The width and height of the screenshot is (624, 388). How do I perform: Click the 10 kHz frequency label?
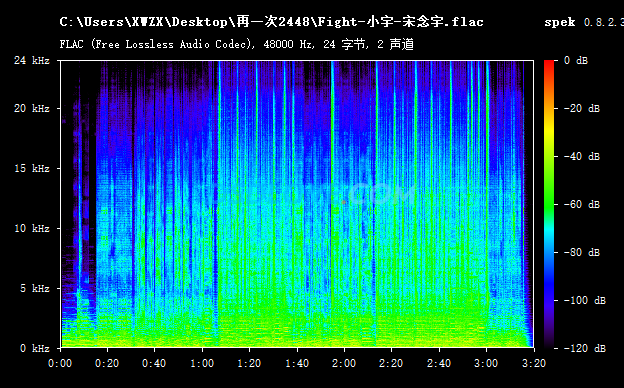coord(32,228)
